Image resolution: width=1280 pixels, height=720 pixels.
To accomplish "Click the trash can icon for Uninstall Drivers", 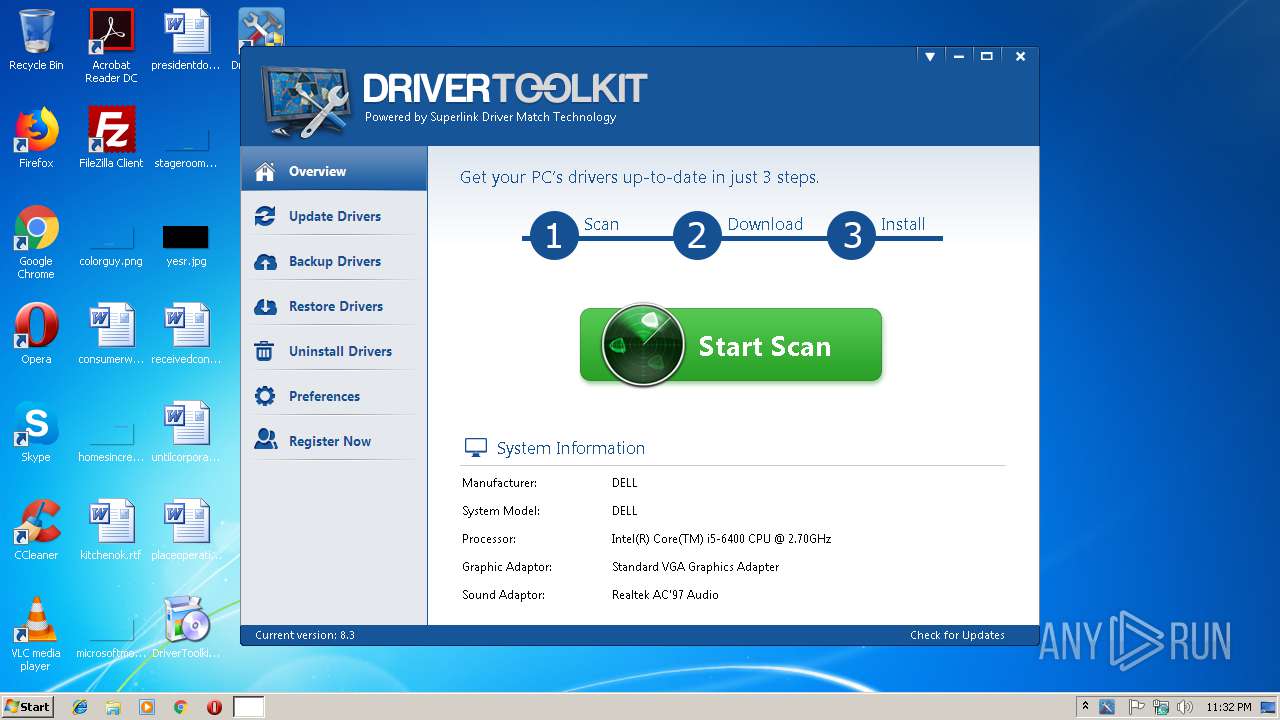I will (265, 351).
